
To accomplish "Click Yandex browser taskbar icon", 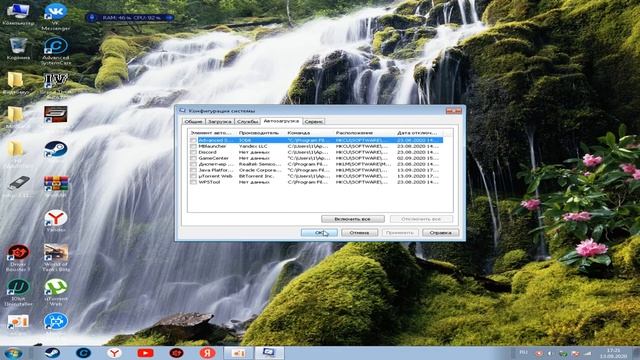I will pos(114,353).
